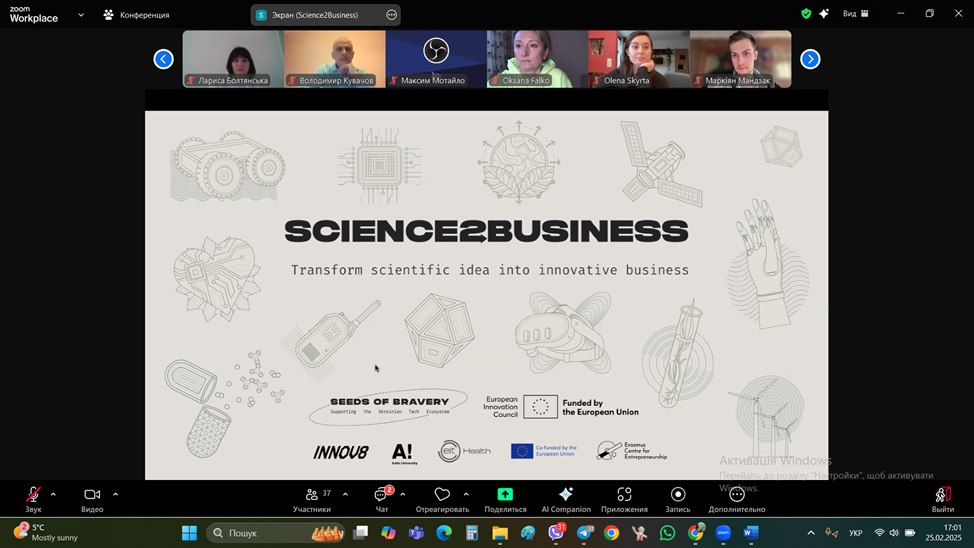Leave the meeting via Выйти
Viewport: 974px width, 548px height.
tap(942, 499)
